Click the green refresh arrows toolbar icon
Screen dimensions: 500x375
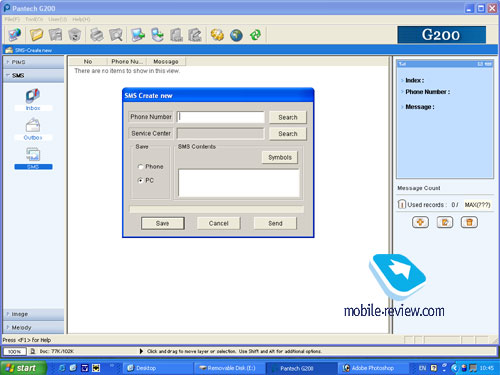[256, 35]
